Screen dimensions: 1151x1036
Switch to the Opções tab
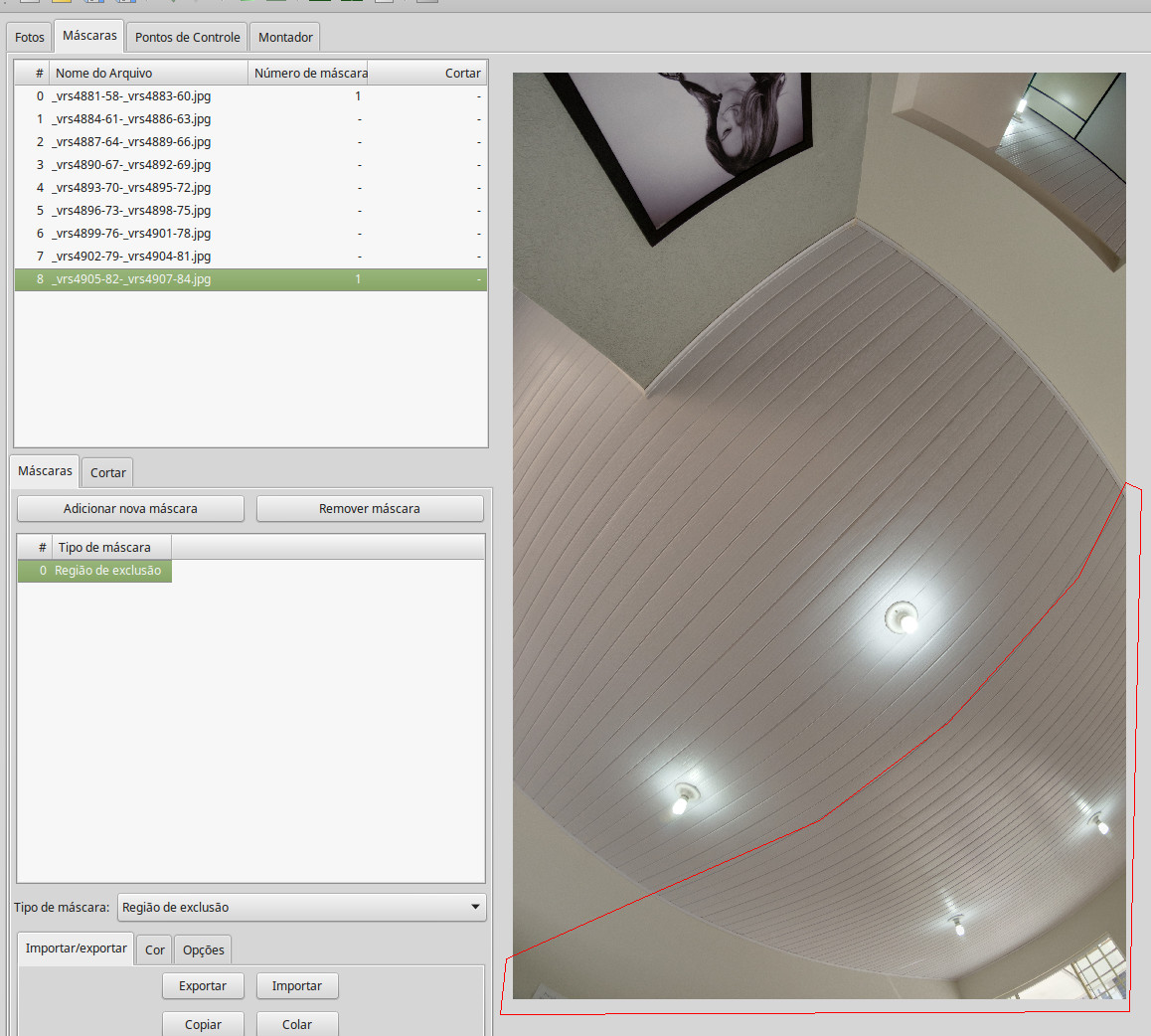(x=203, y=950)
